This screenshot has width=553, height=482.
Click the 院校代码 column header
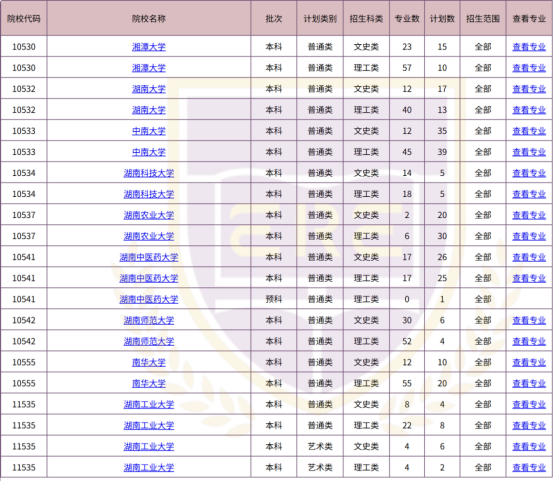(x=24, y=19)
